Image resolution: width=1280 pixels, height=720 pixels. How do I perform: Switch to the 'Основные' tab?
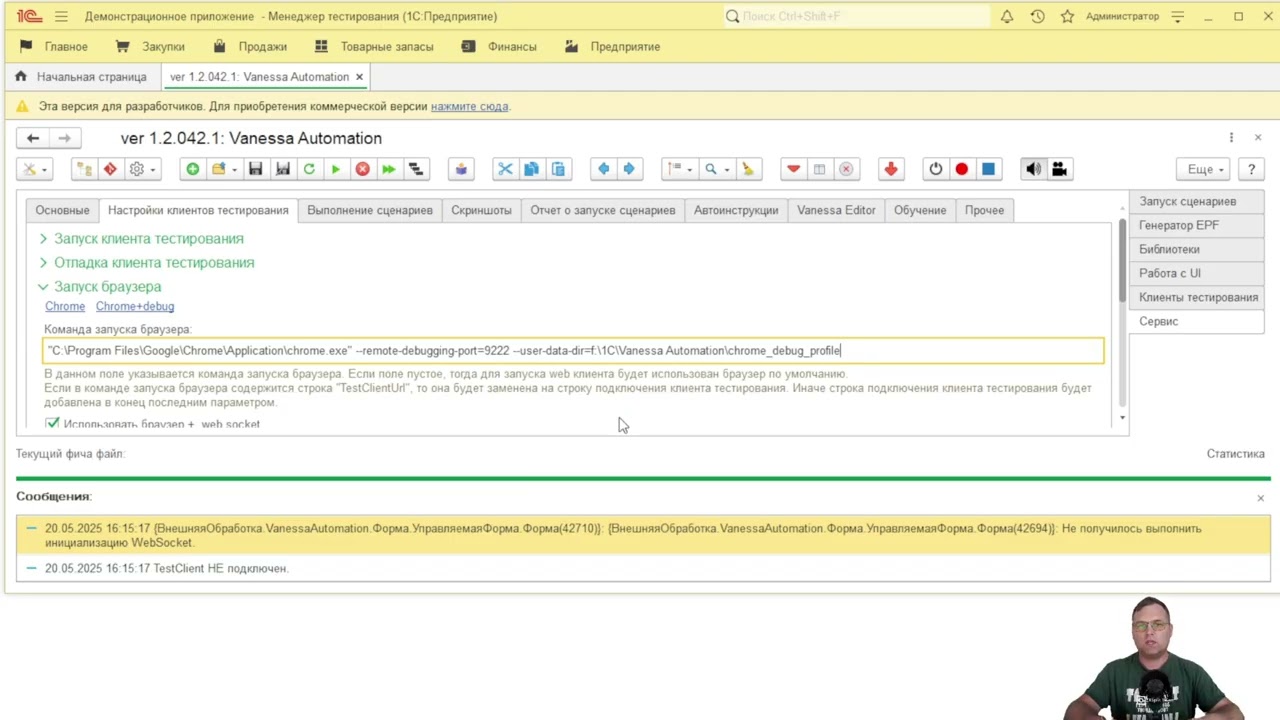tap(62, 210)
